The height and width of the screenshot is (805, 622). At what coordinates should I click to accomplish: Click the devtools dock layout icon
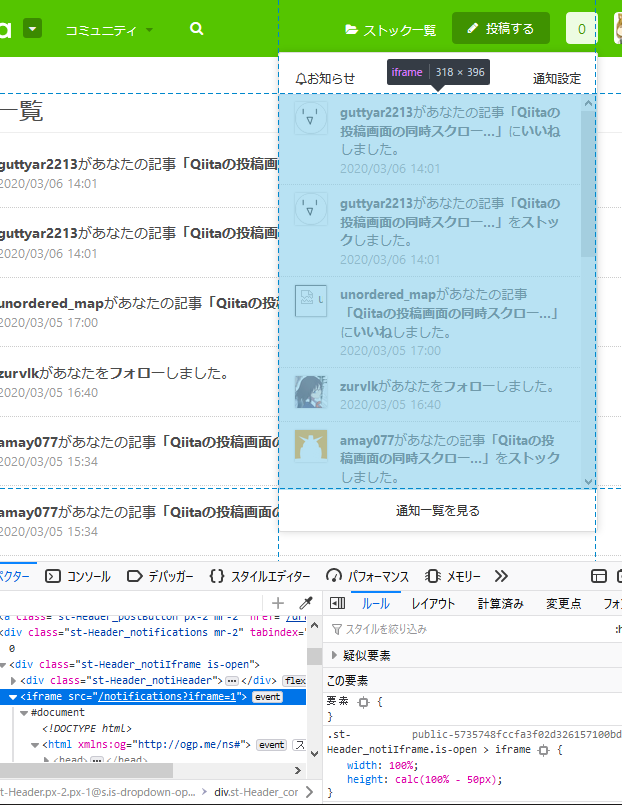click(x=599, y=577)
